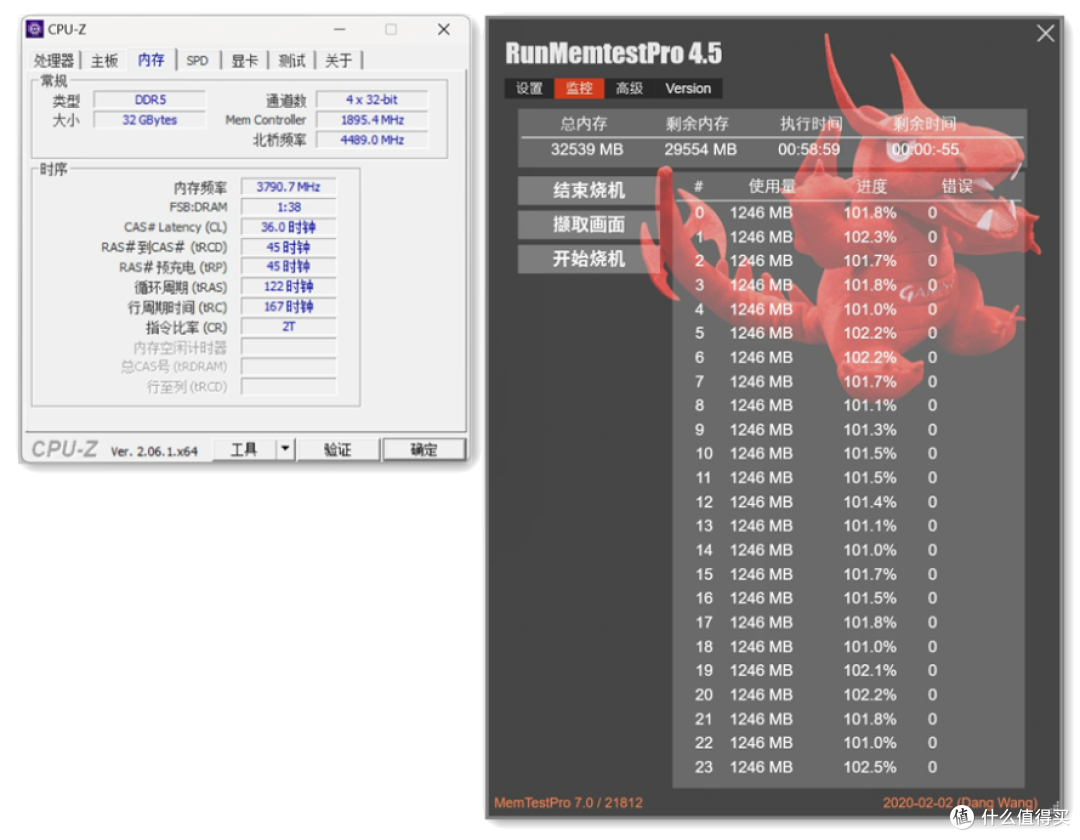Click the 29554 MB remaining memory value
This screenshot has height=840, width=1080.
pyautogui.click(x=700, y=149)
